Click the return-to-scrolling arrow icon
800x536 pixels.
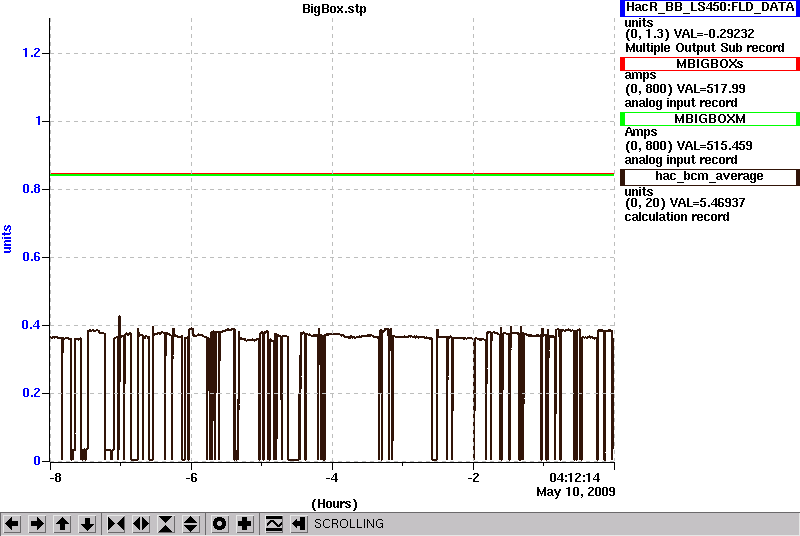tap(299, 524)
